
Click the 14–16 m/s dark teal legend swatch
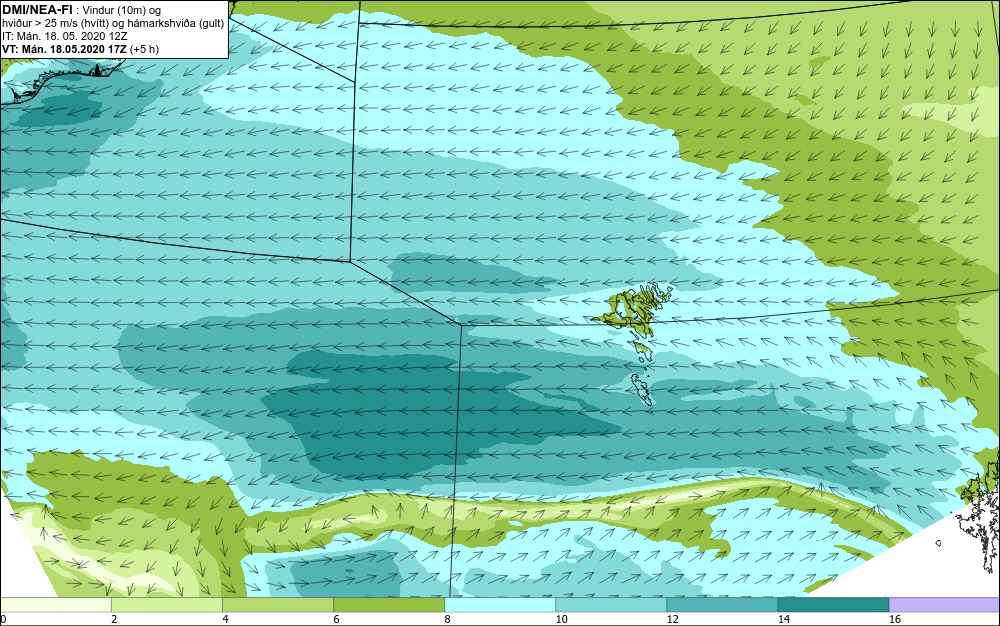pos(833,604)
